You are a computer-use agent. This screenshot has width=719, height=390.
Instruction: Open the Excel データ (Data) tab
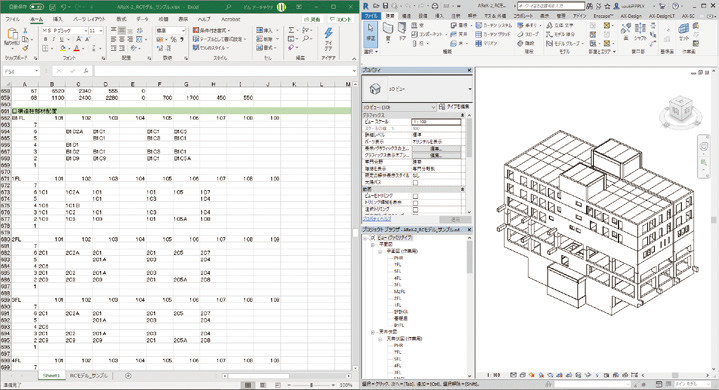point(142,19)
